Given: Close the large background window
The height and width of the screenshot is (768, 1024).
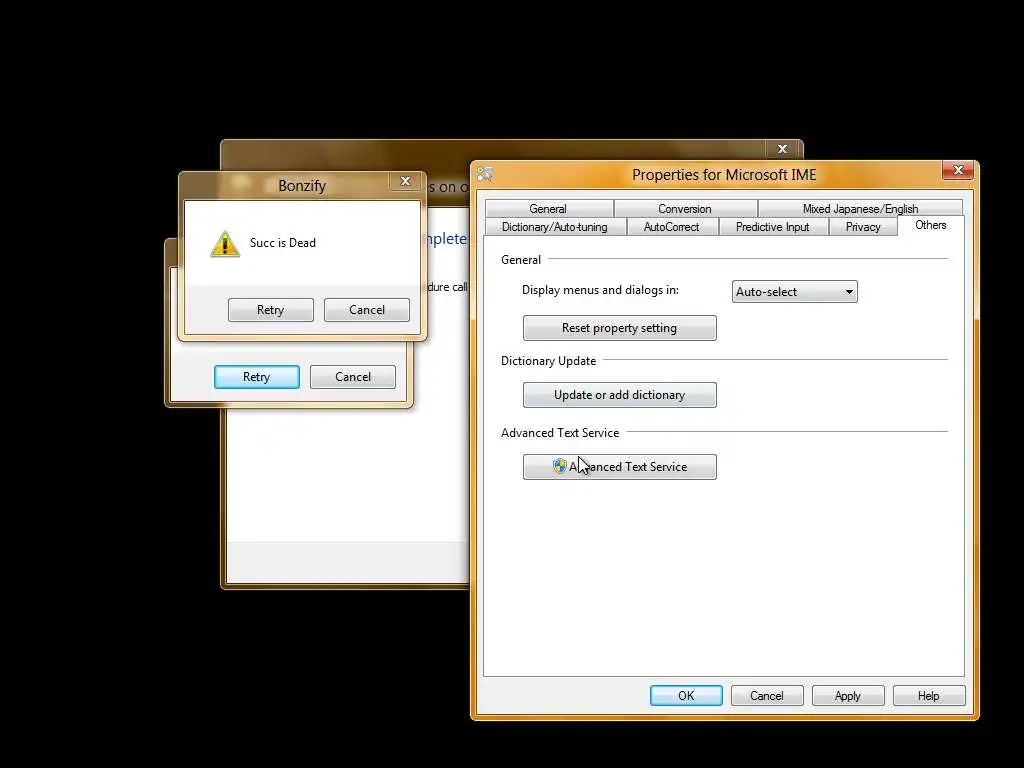Looking at the screenshot, I should click(x=782, y=149).
